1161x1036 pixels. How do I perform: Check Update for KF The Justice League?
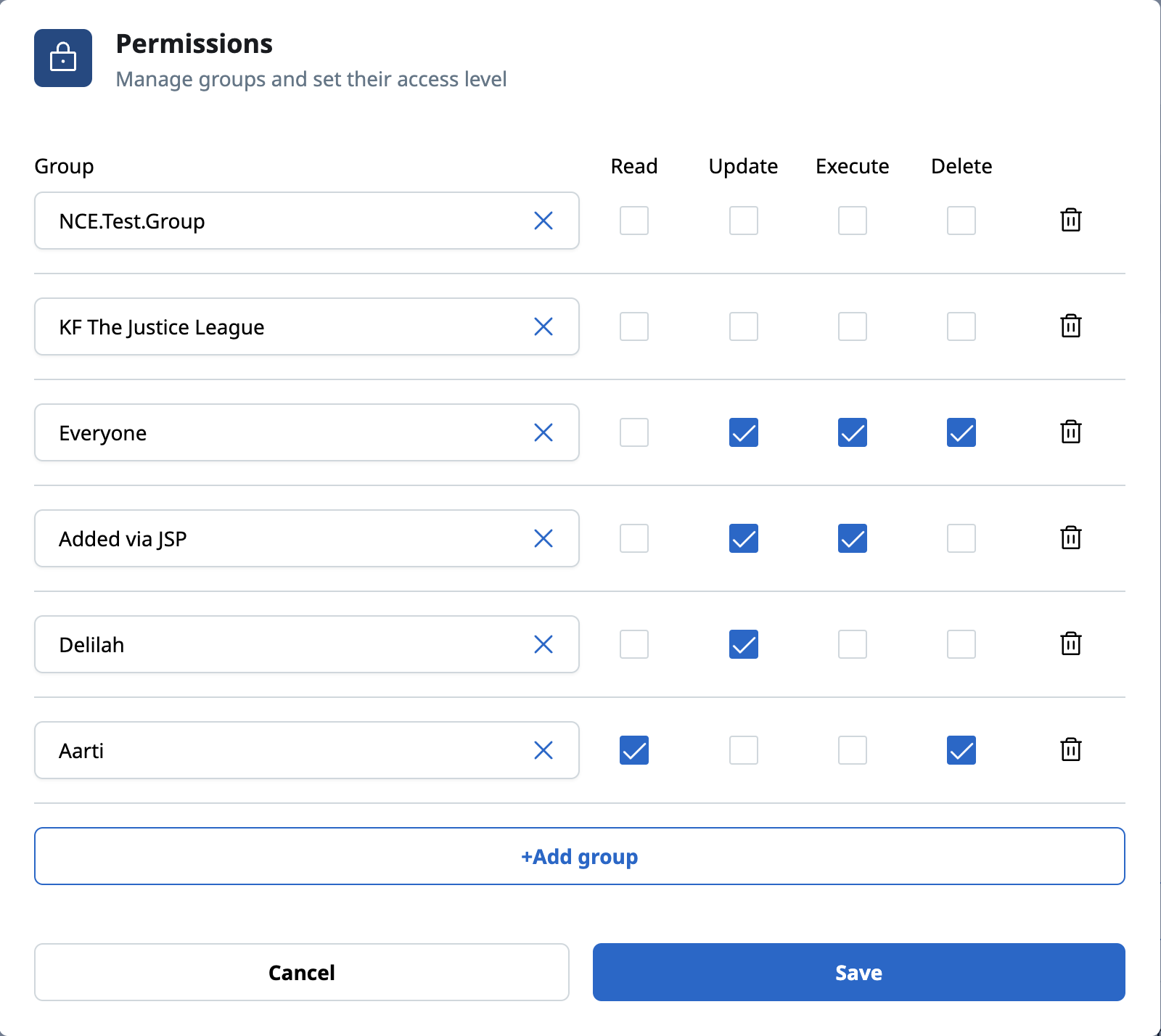click(744, 326)
